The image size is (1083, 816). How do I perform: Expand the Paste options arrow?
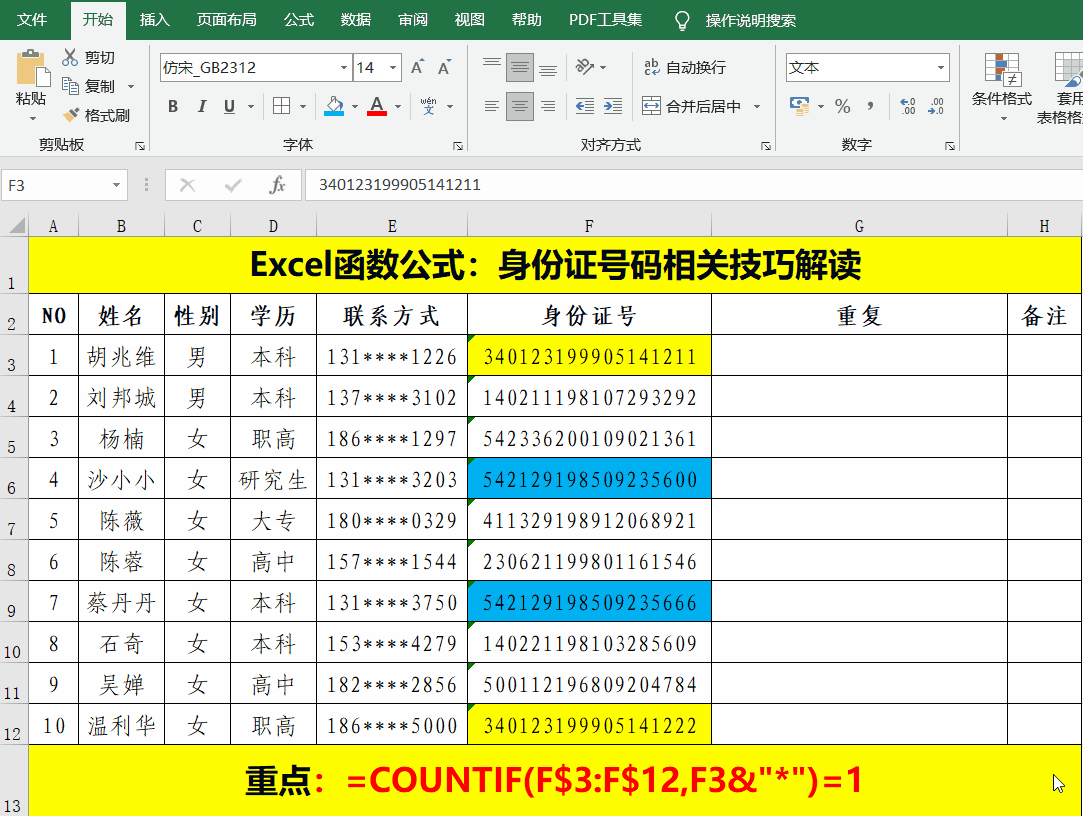pyautogui.click(x=32, y=118)
